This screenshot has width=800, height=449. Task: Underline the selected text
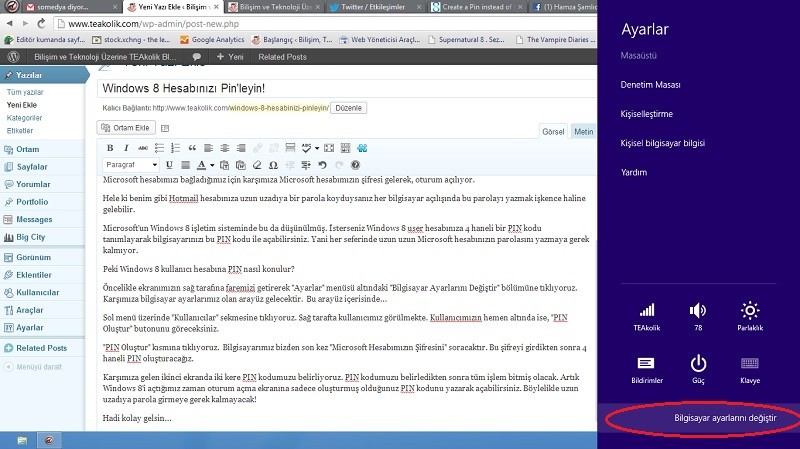point(169,165)
